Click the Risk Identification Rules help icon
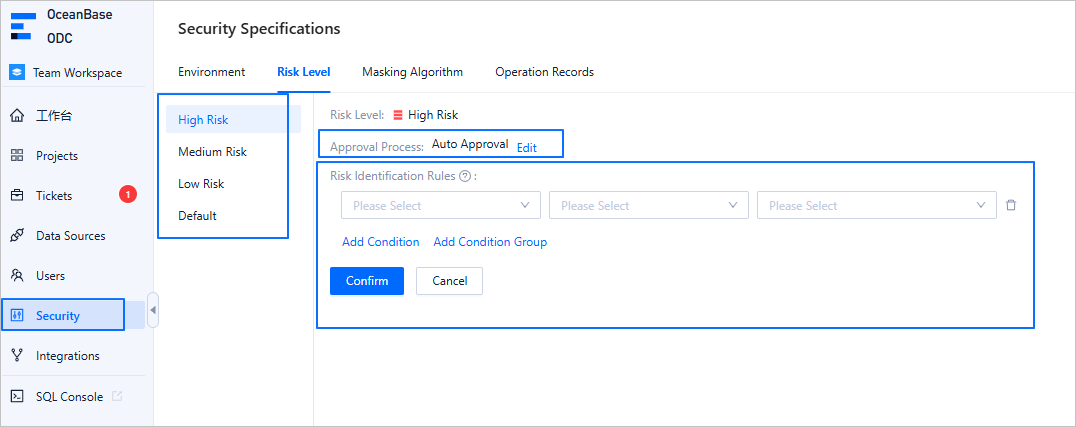 [x=464, y=176]
